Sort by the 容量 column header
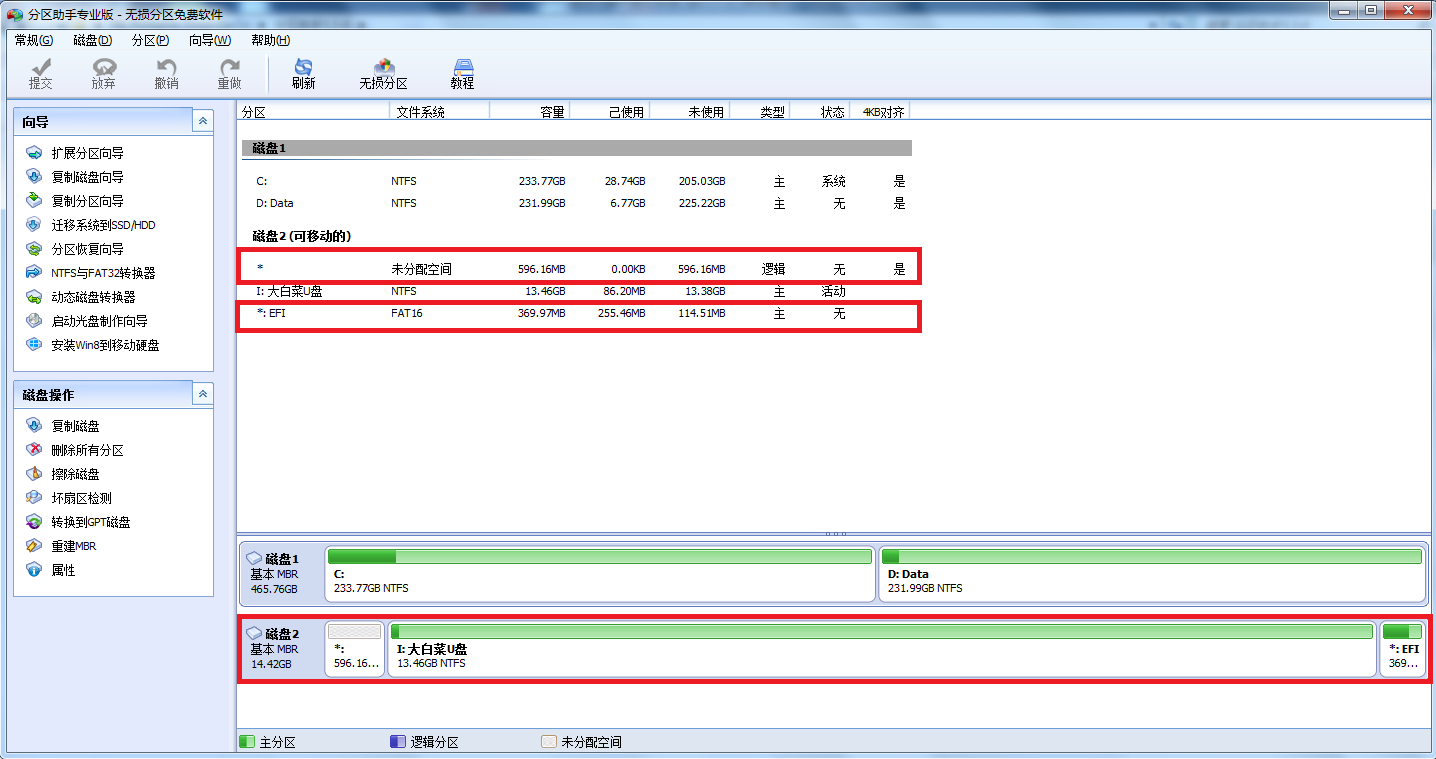Screen dimensions: 1436x759 (530, 112)
